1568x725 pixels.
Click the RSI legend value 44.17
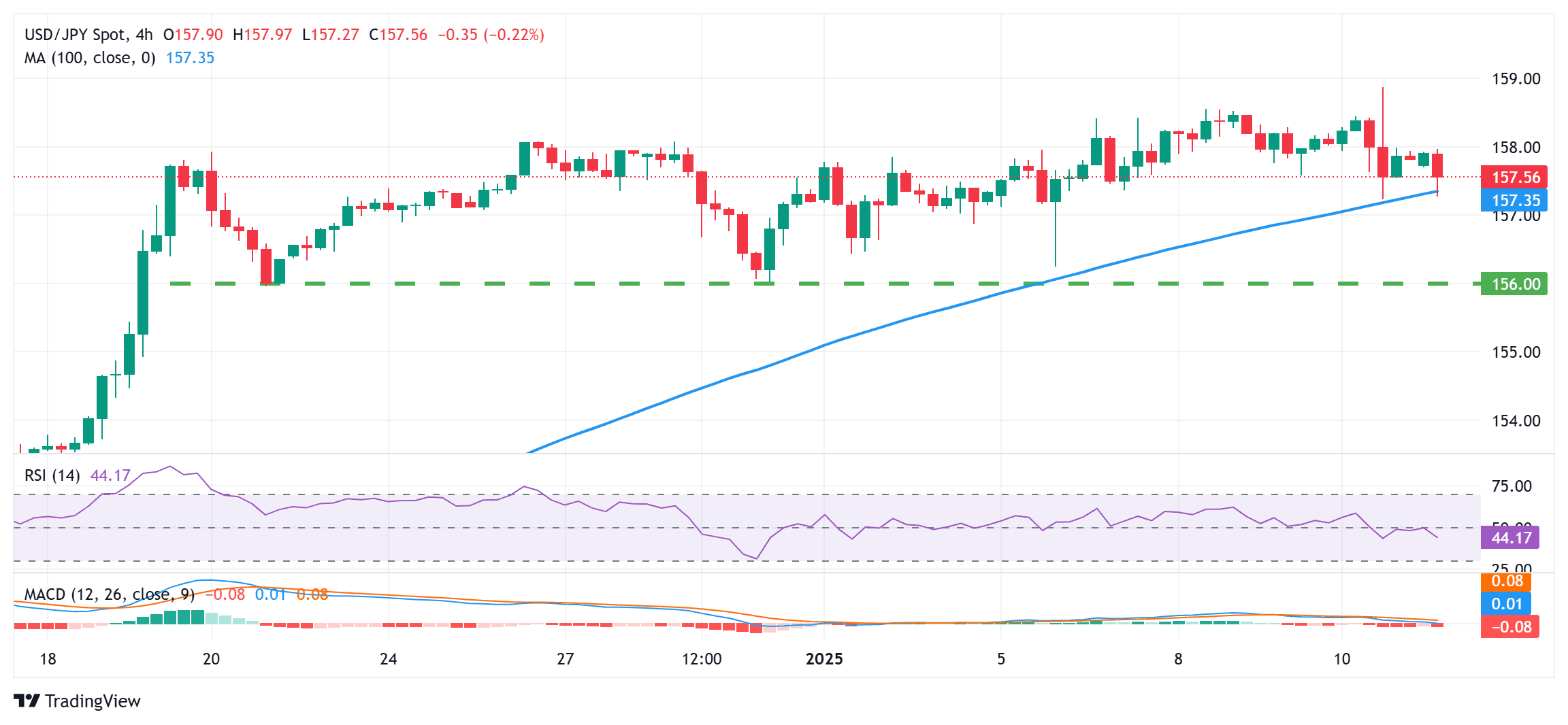point(110,475)
